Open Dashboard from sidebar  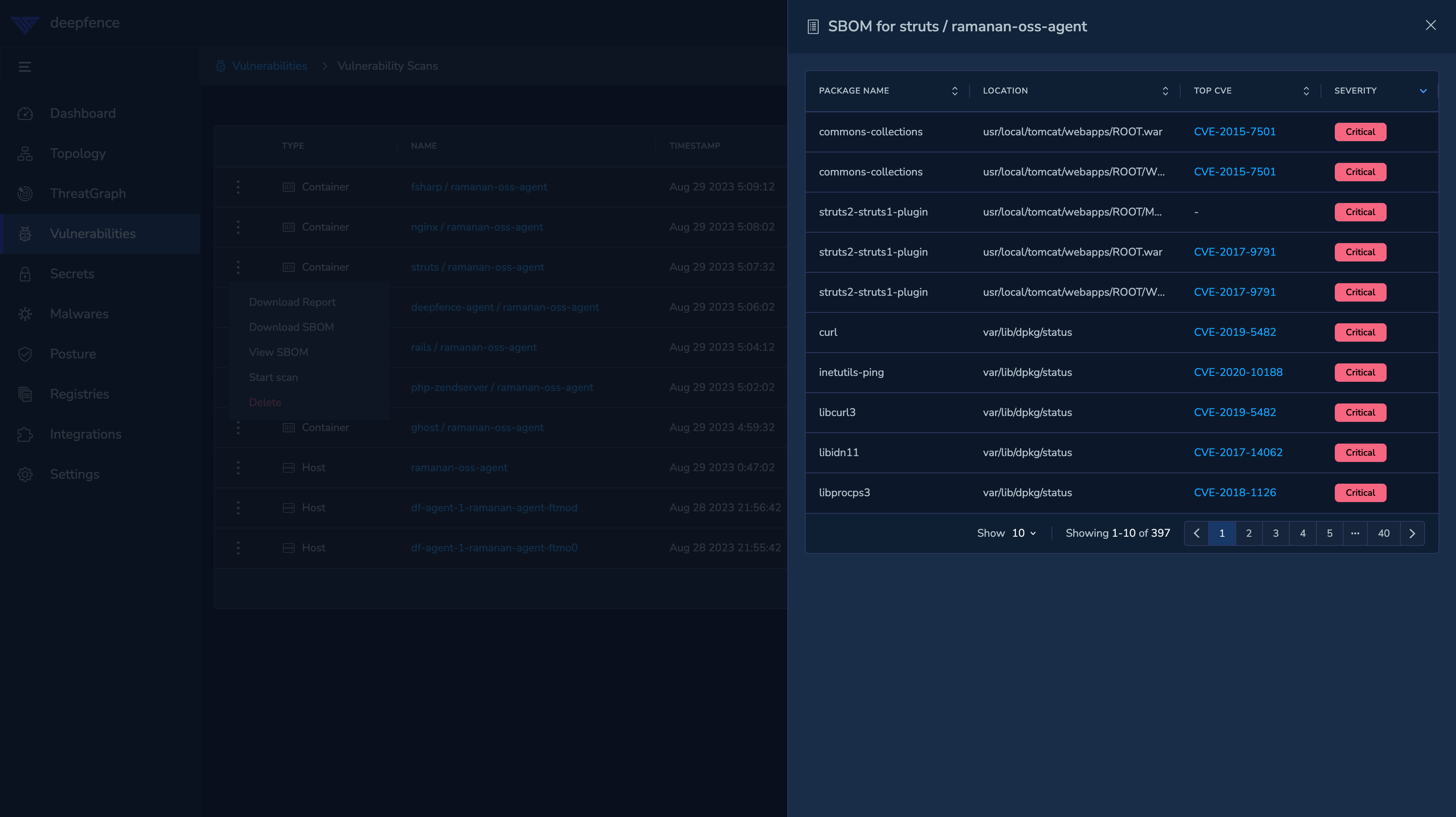[82, 113]
